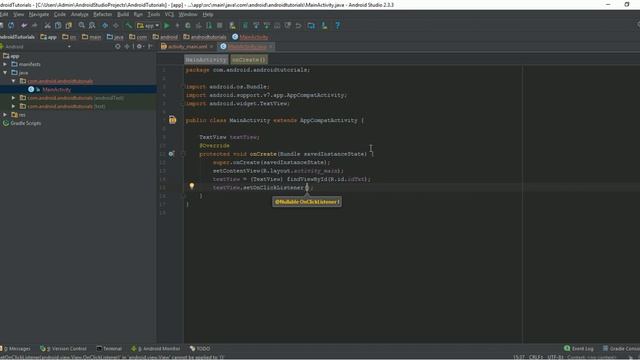The image size is (640, 360).
Task: Open the TODO tool window
Action: point(200,349)
